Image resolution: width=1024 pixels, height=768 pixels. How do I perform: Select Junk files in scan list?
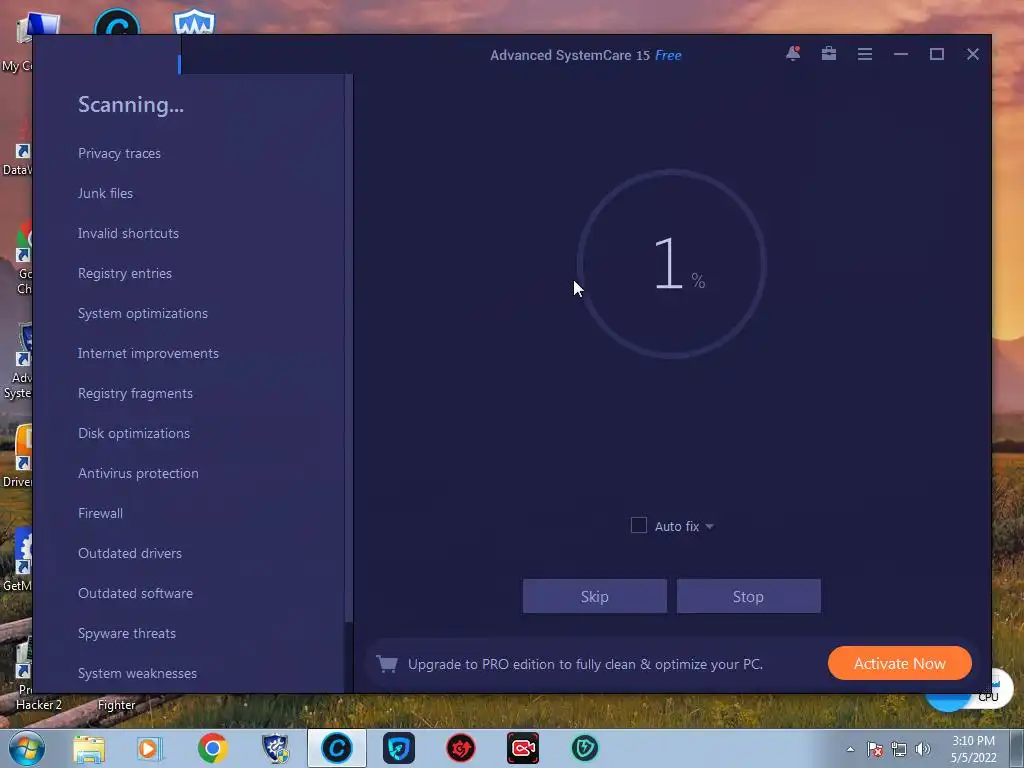(x=105, y=193)
